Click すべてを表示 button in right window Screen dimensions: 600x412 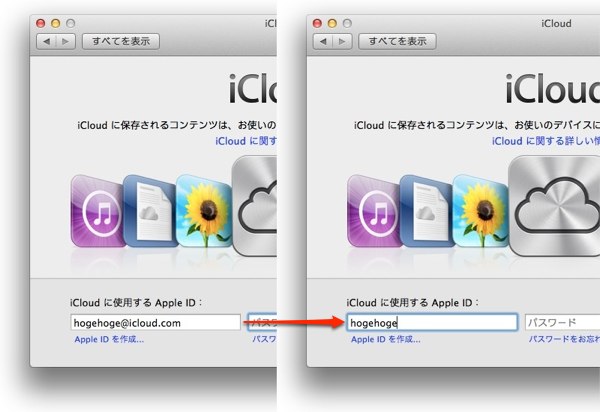coord(397,41)
